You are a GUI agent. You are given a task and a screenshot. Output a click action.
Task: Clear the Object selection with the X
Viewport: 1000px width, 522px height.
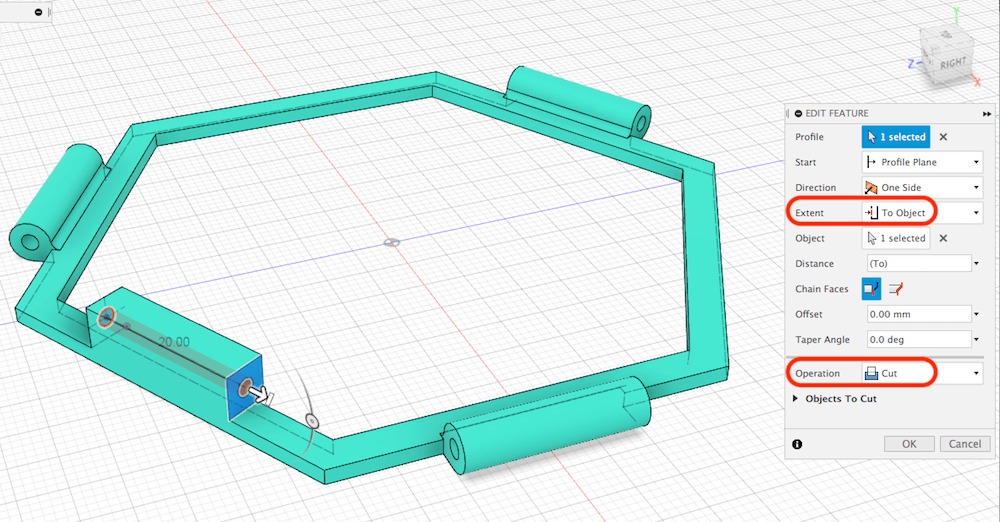point(943,238)
